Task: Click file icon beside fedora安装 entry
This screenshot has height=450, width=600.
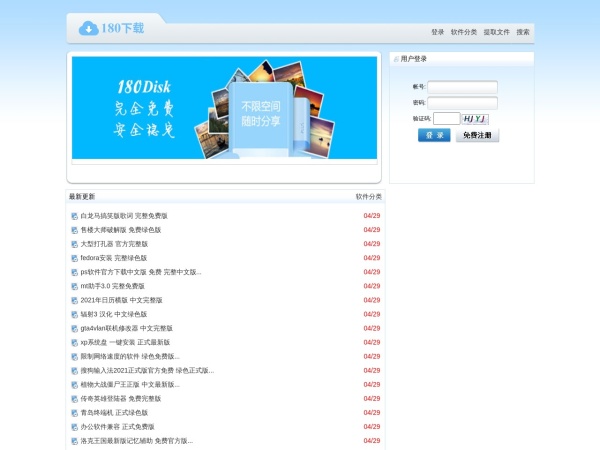Action: pyautogui.click(x=74, y=258)
